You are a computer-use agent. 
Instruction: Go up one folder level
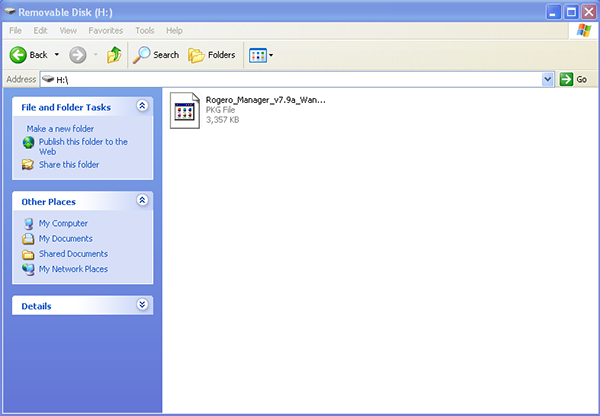[x=114, y=55]
